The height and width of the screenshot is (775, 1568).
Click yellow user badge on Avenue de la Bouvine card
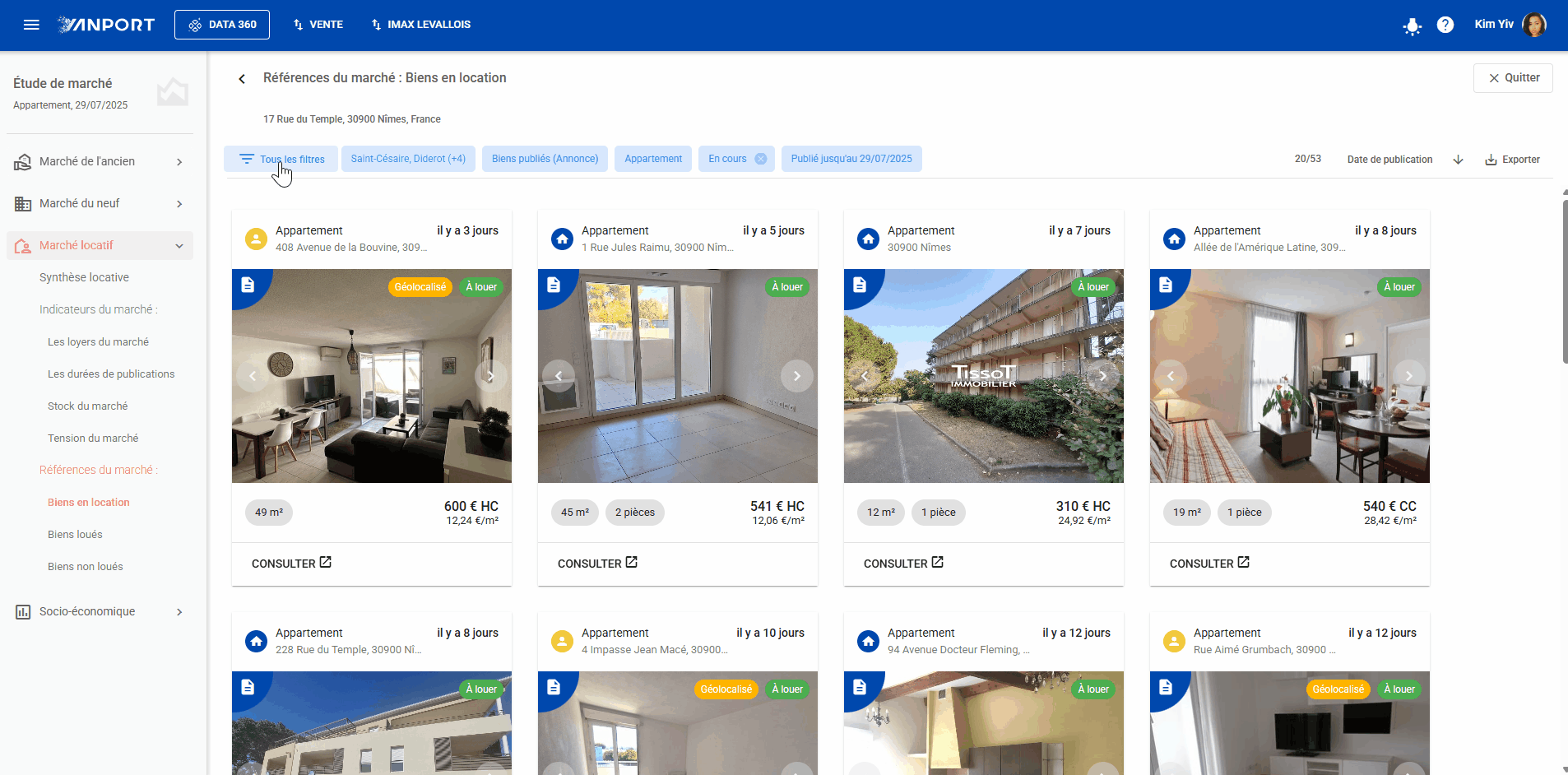[256, 239]
